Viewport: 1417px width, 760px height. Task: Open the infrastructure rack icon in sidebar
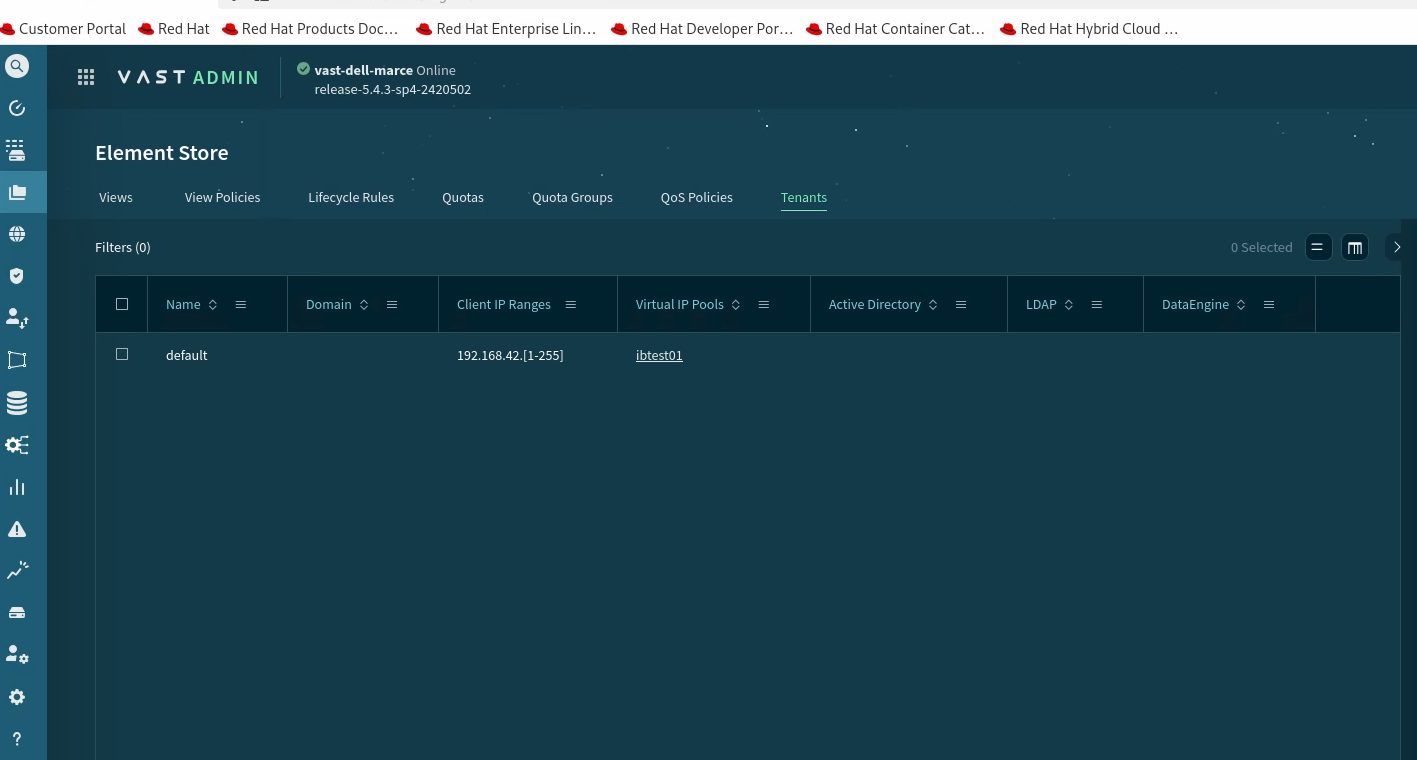click(17, 150)
